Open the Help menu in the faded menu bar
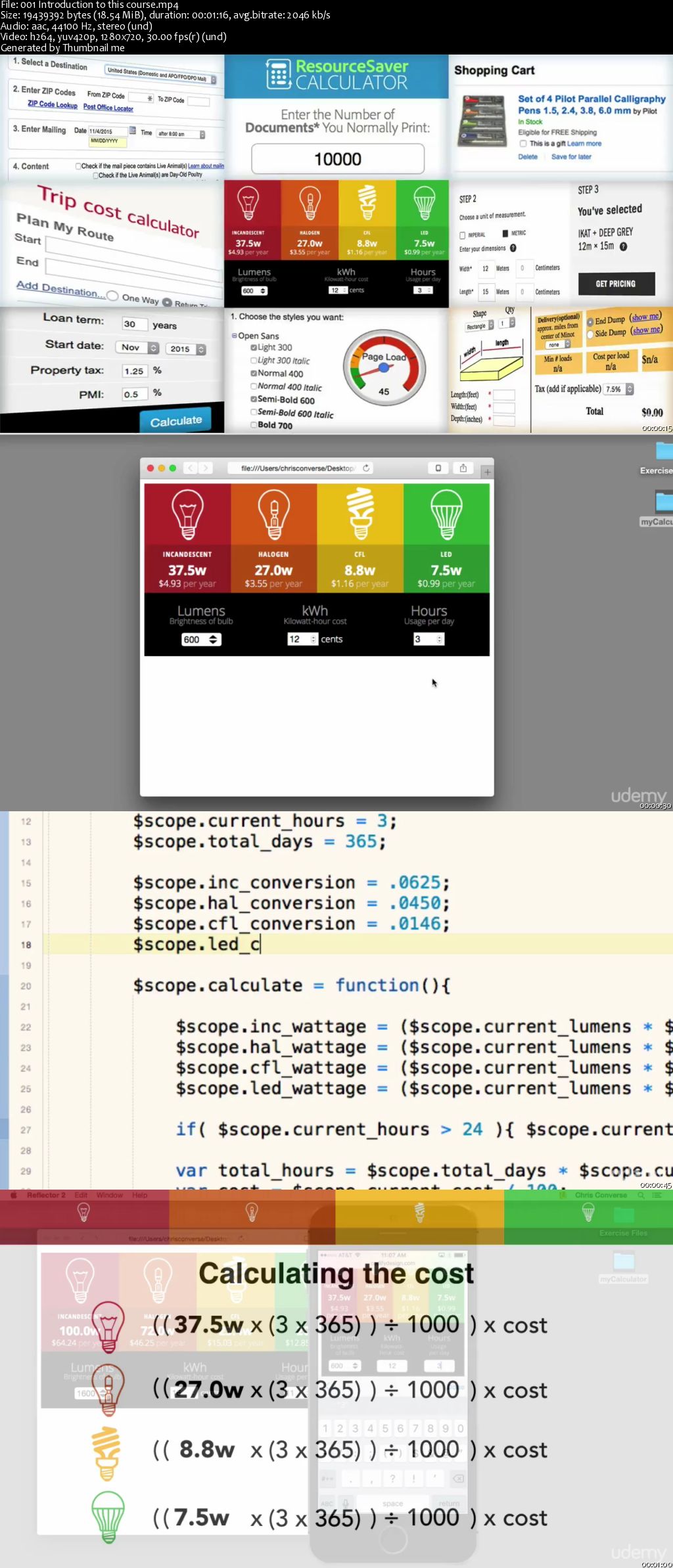This screenshot has width=673, height=1568. click(140, 1195)
